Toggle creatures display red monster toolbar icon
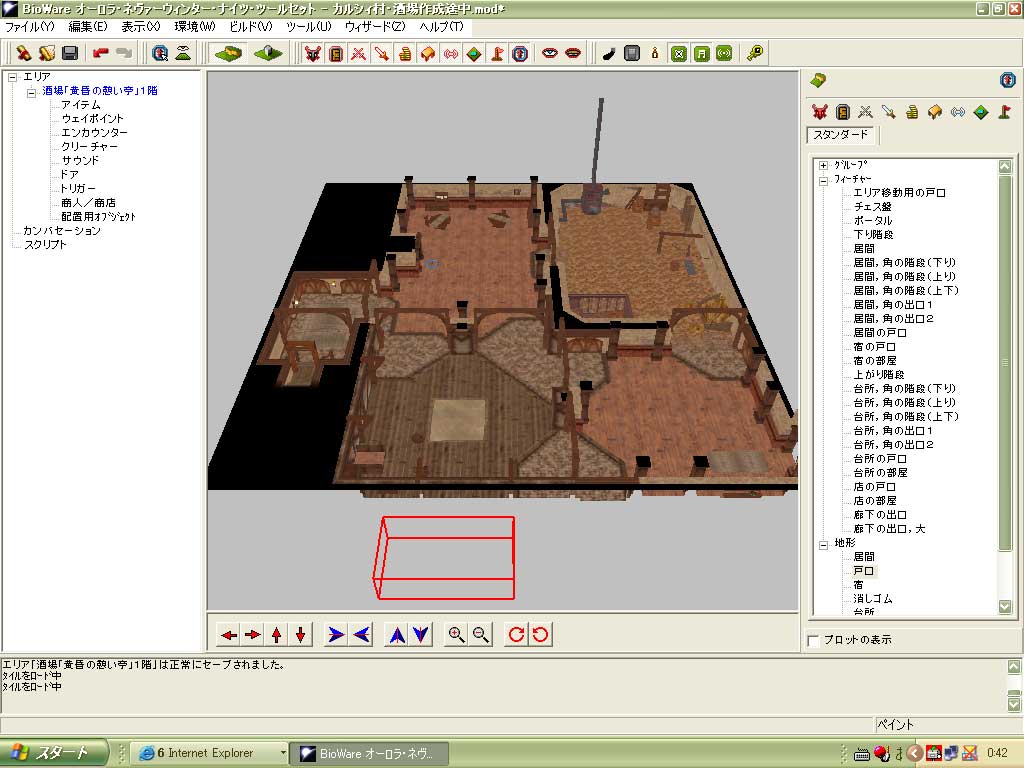 click(x=313, y=53)
